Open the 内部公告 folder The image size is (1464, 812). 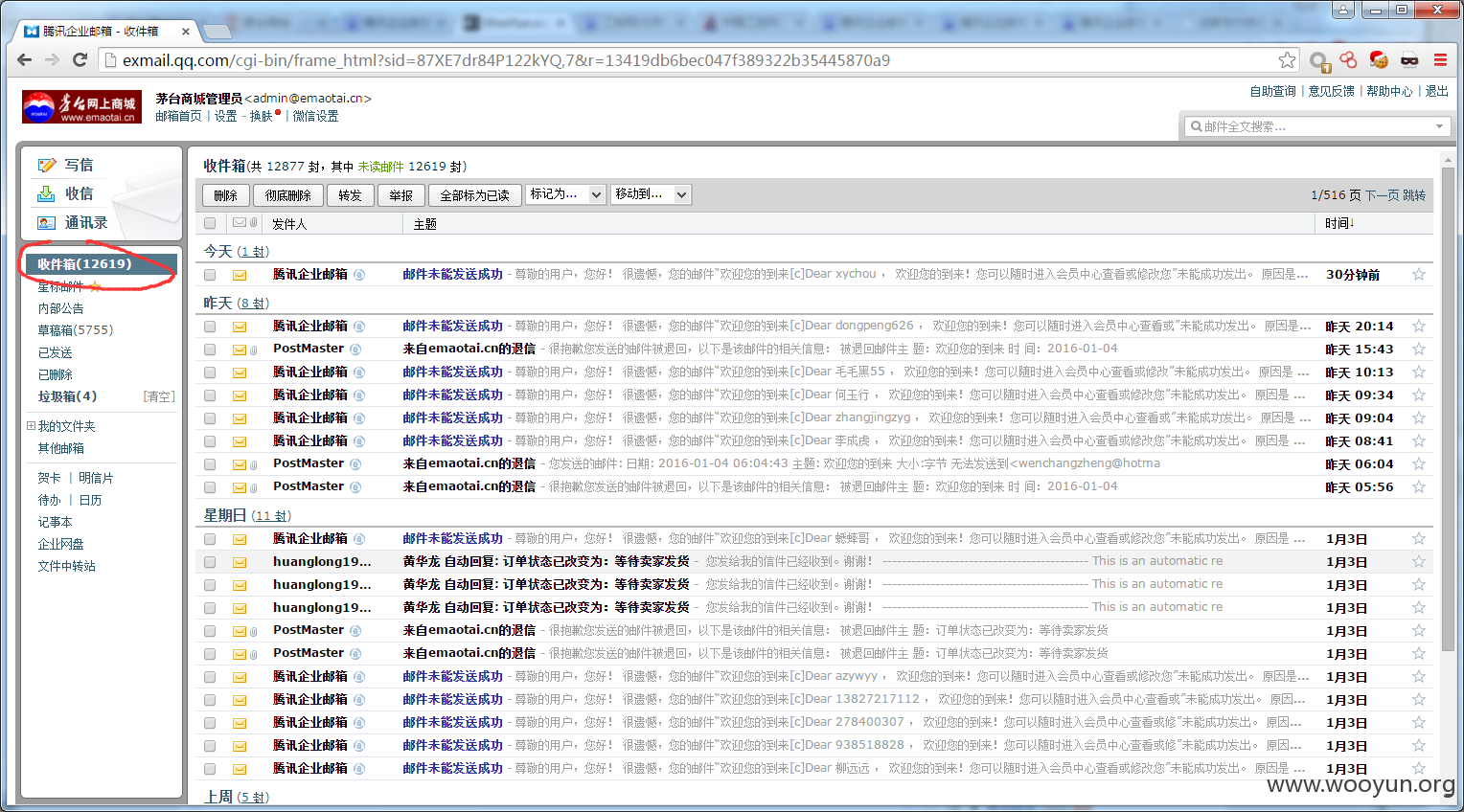point(61,308)
